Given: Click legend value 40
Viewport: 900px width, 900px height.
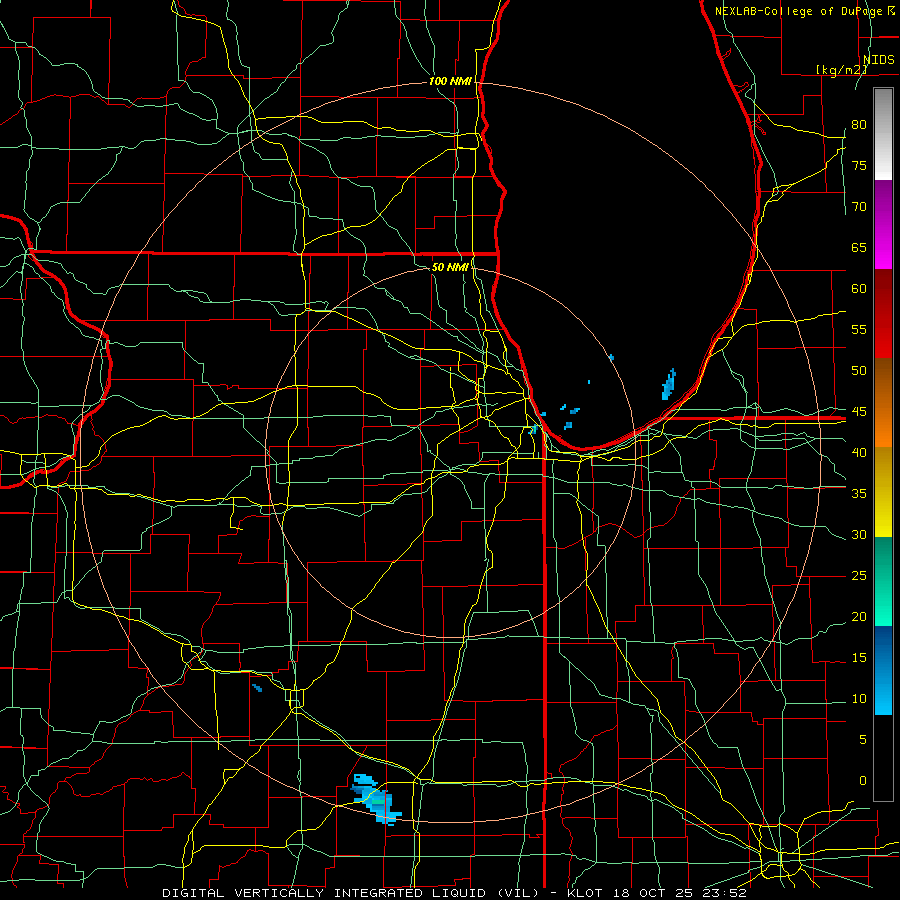Looking at the screenshot, I should pos(859,453).
